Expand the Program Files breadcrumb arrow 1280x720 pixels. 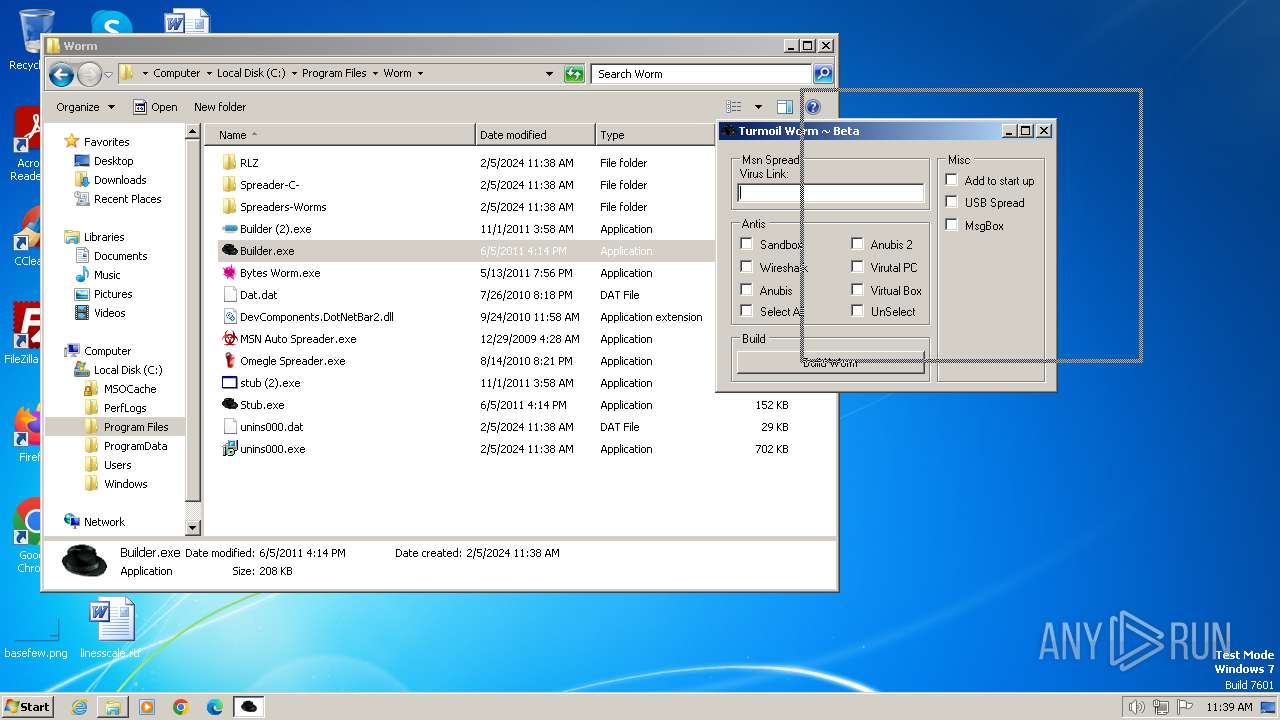coord(375,74)
